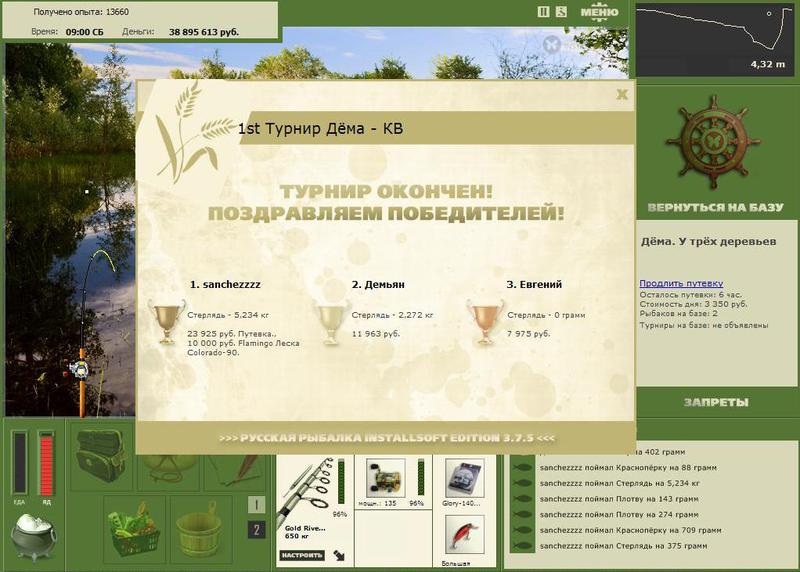800x572 pixels.
Task: Click the reel durability bar
Action: pos(421,478)
